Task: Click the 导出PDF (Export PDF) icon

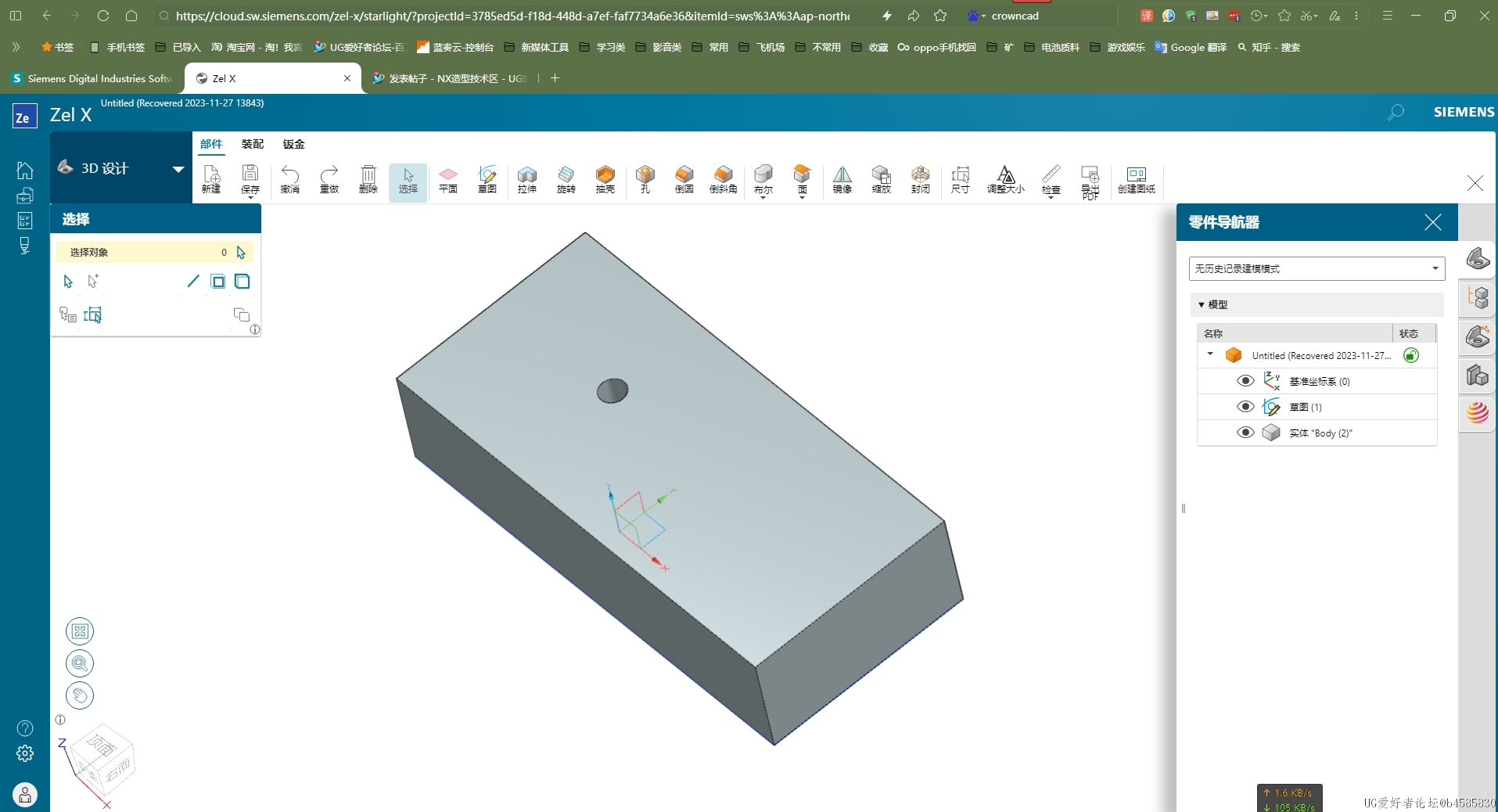Action: tap(1090, 181)
